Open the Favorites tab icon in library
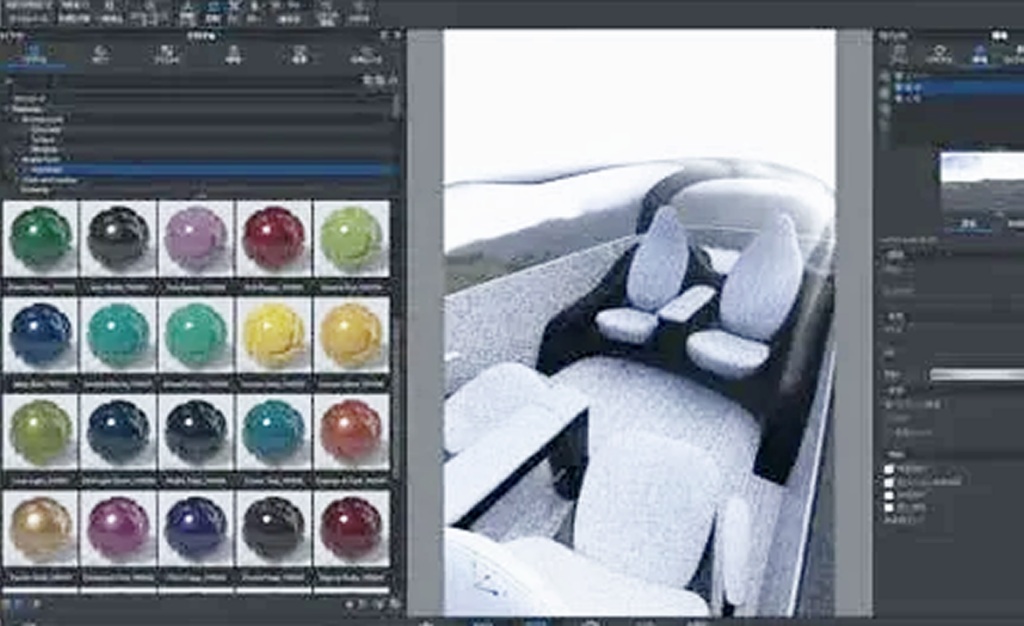The image size is (1024, 626). tap(366, 54)
